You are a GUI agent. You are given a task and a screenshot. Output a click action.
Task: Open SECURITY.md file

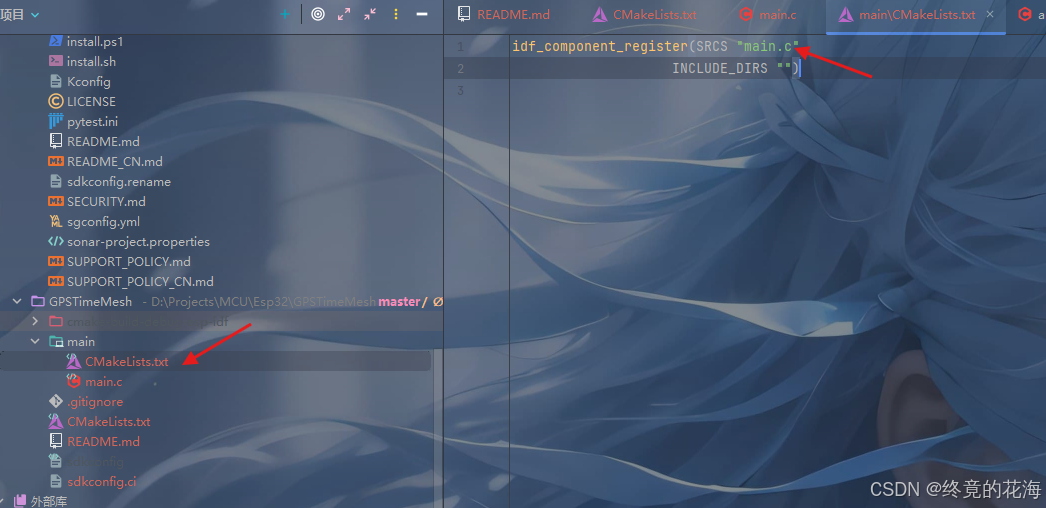(x=106, y=201)
